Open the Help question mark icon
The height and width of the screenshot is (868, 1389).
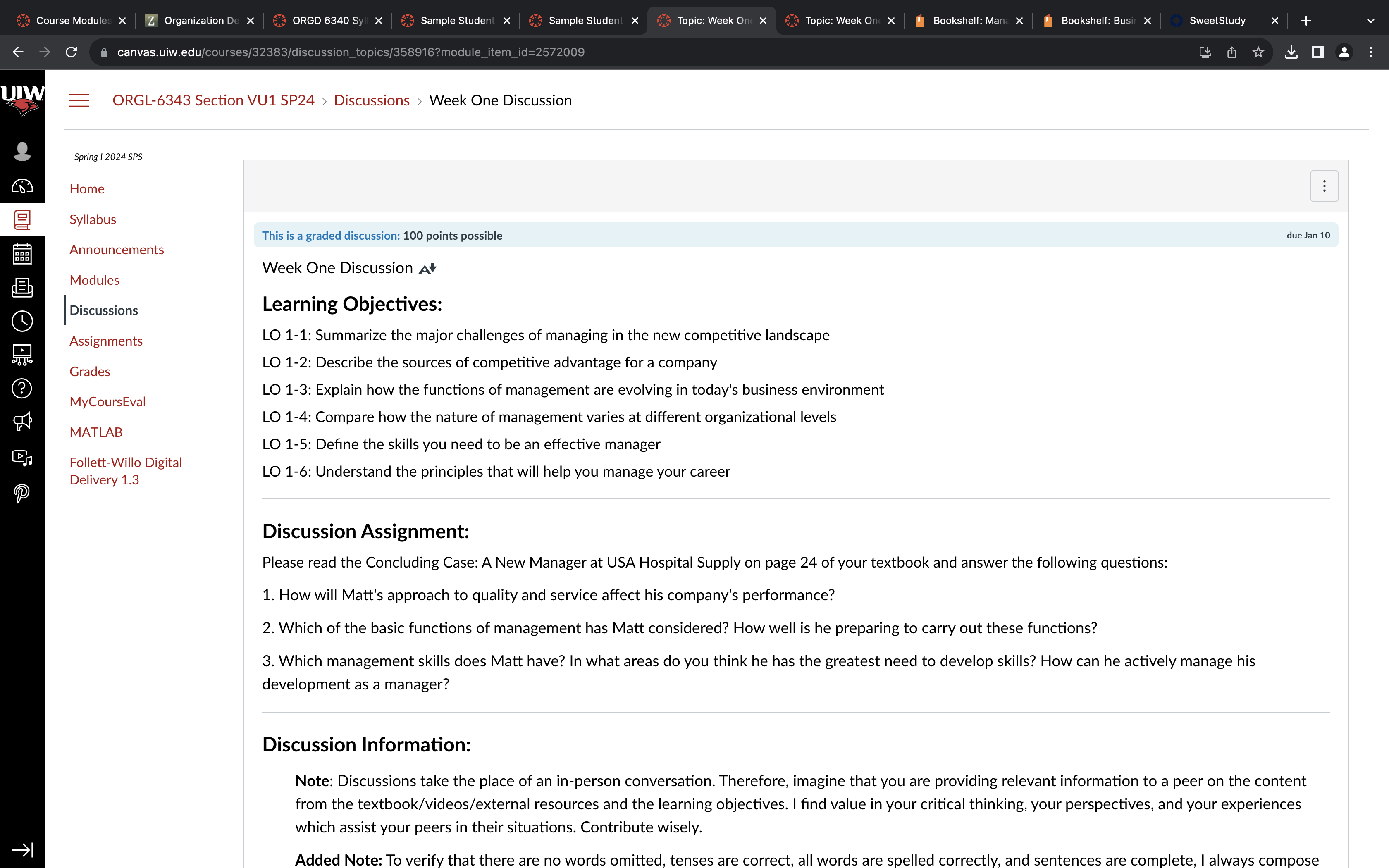coord(22,389)
